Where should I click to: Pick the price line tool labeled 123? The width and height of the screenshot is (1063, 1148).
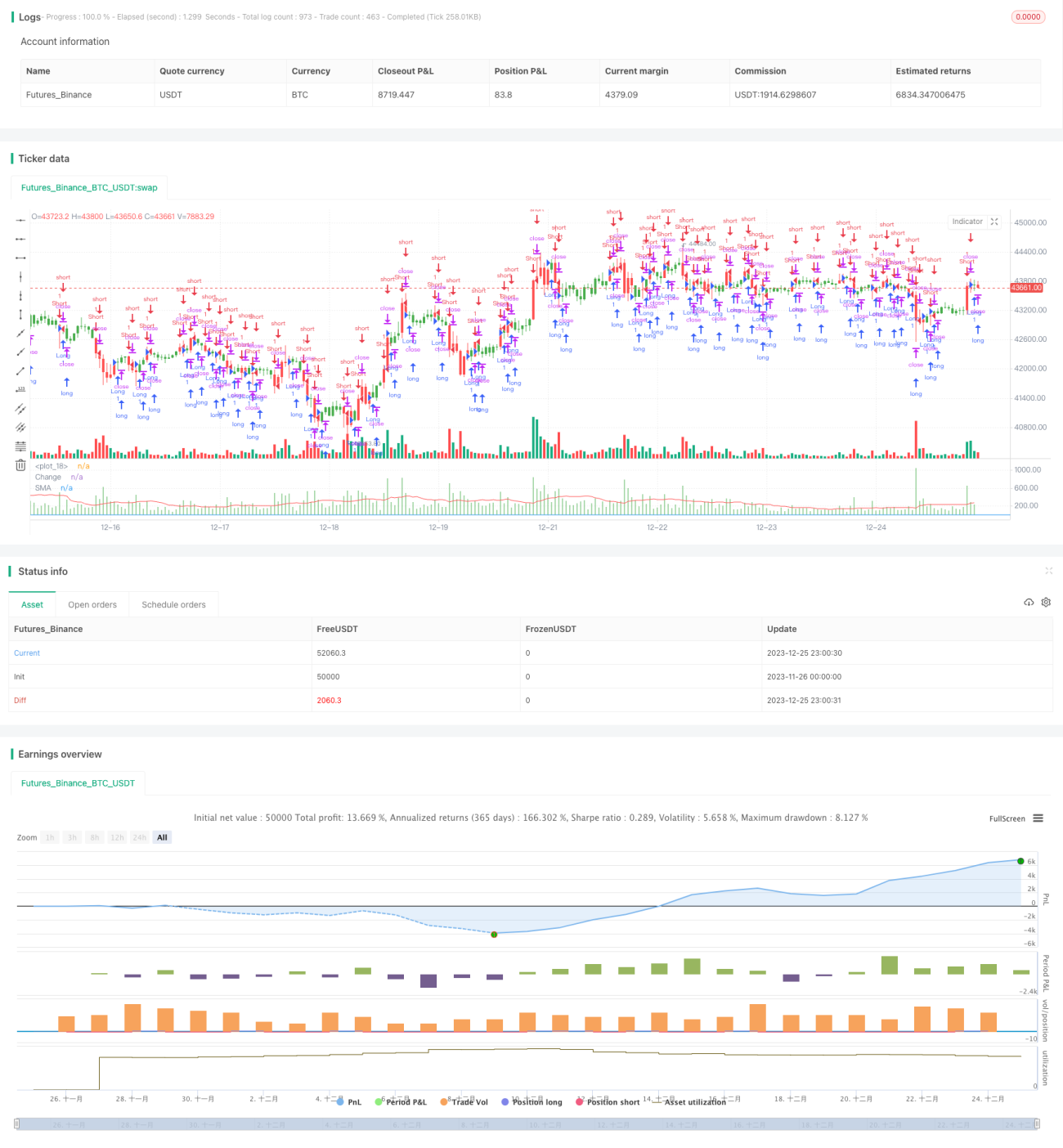[20, 390]
